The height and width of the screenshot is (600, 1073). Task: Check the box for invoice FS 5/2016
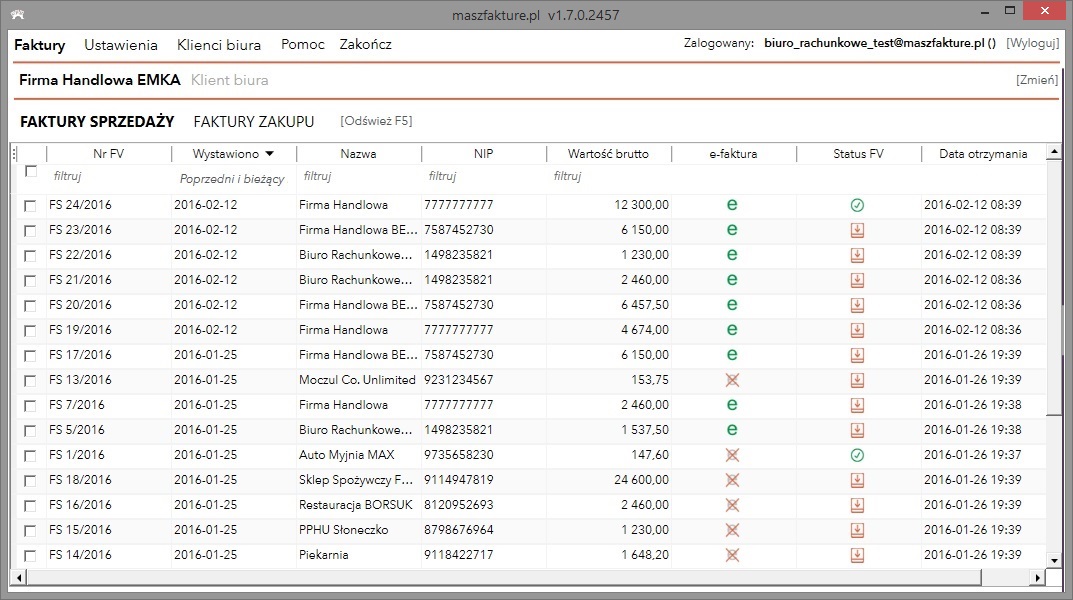30,430
